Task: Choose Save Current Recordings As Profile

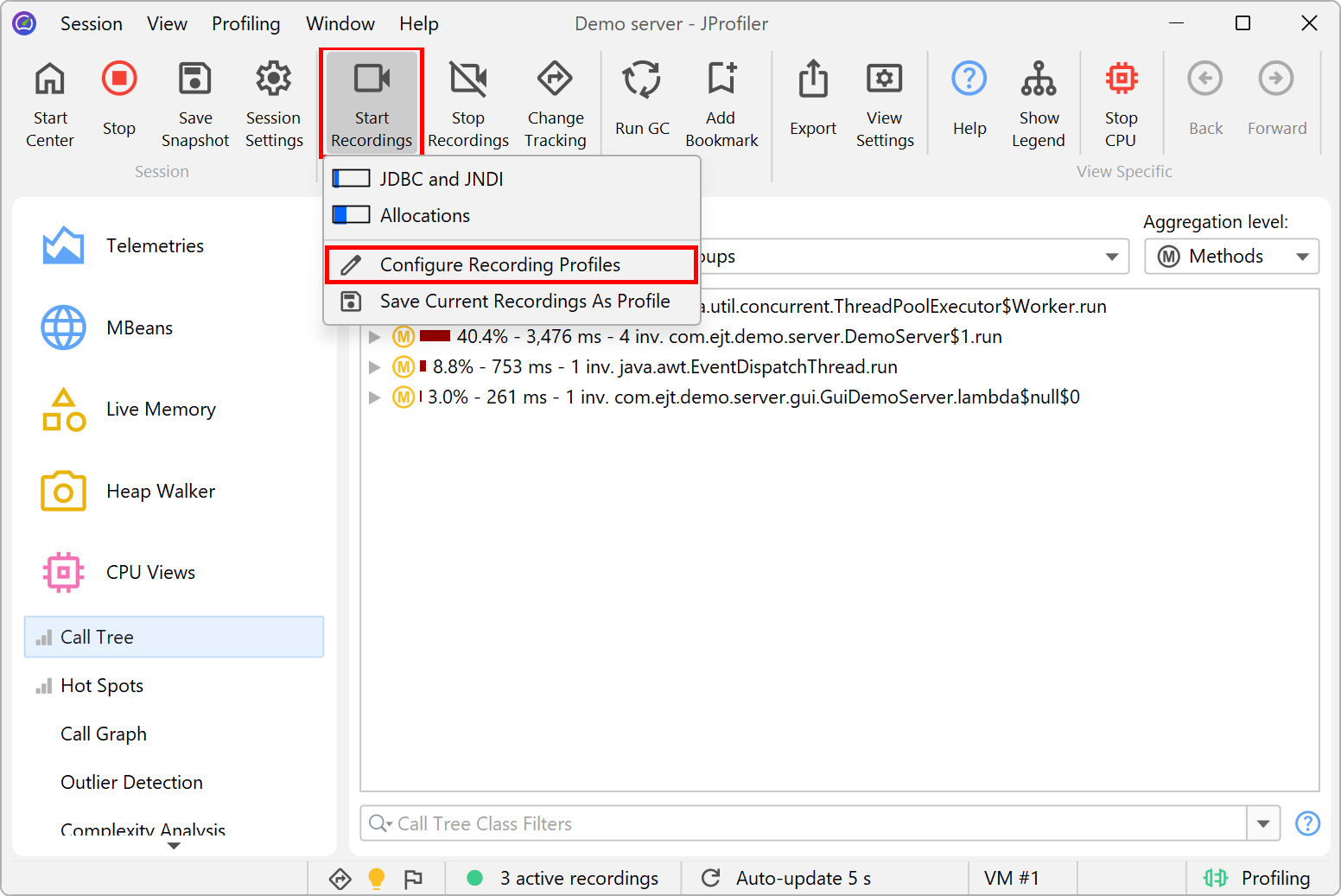Action: [512, 302]
